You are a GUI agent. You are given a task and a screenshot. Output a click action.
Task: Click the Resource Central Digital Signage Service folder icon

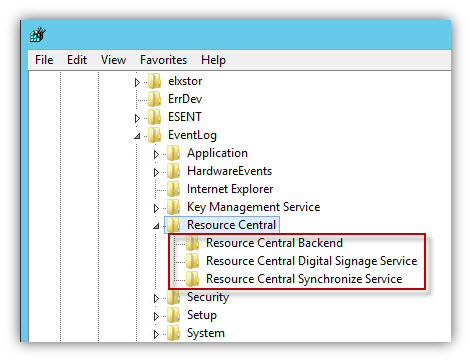click(x=193, y=261)
